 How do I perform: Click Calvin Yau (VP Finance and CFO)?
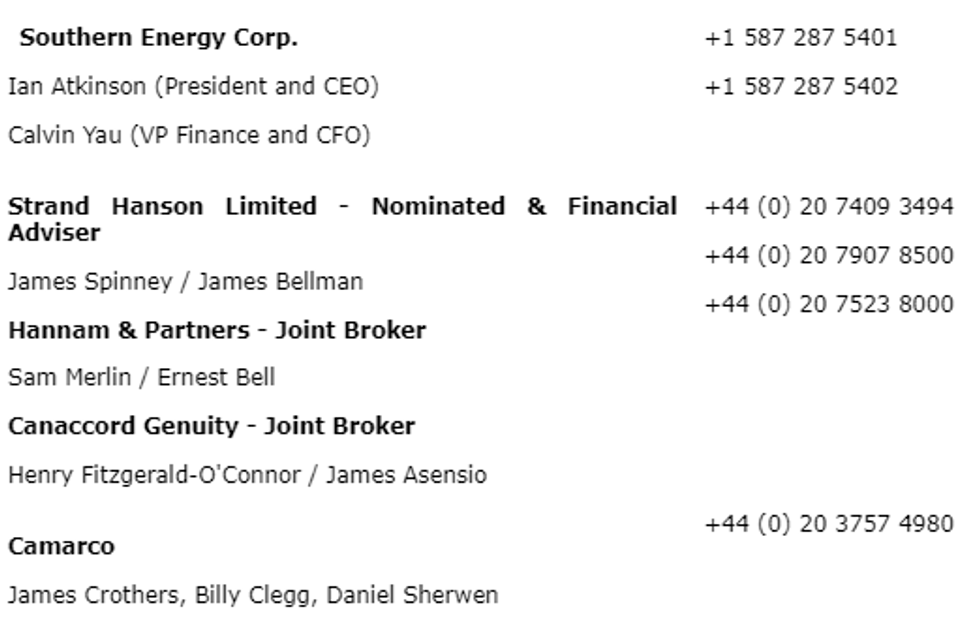coord(189,135)
